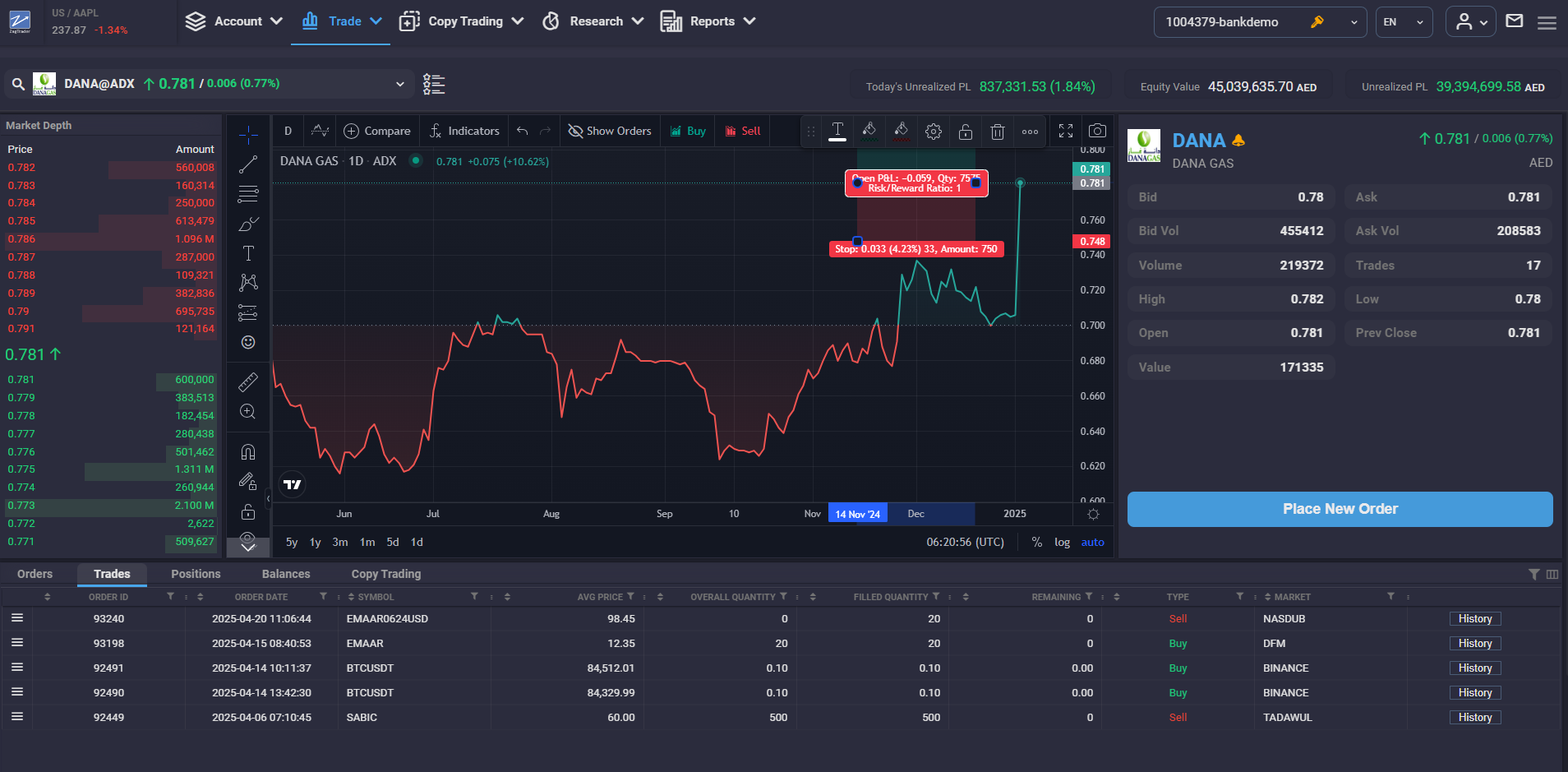Lock all drawings with the padlock icon
The height and width of the screenshot is (772, 1568).
pos(248,511)
